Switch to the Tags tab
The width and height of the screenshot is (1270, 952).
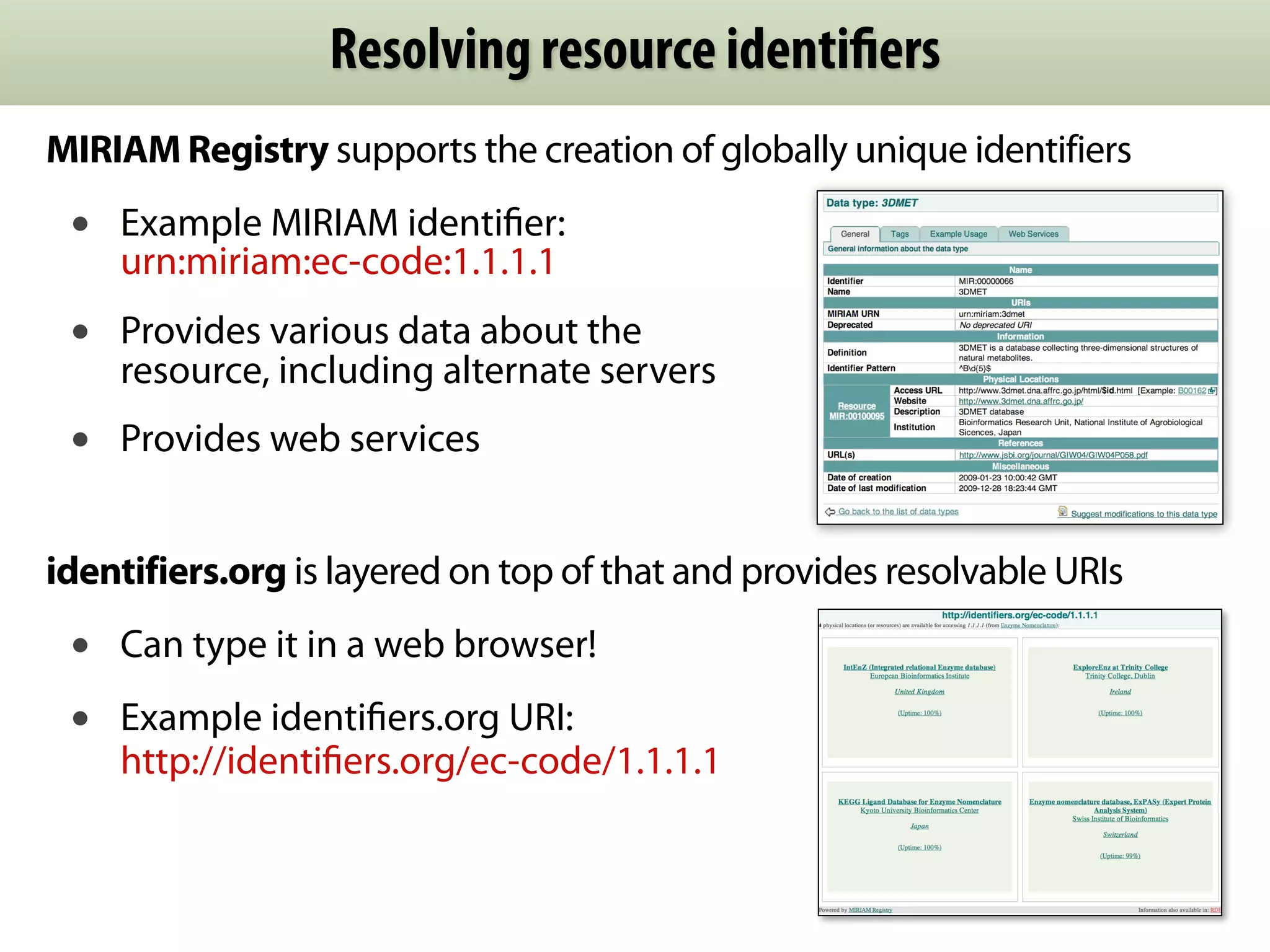point(899,234)
